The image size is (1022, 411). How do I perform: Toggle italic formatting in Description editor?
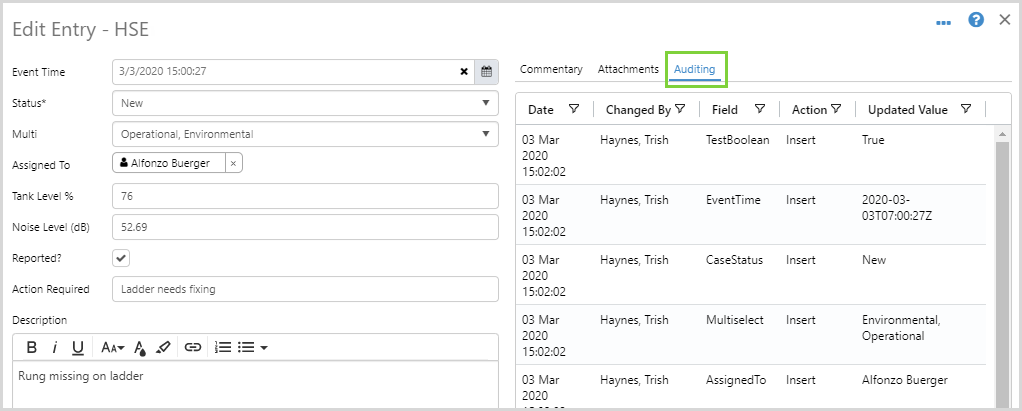pos(54,348)
